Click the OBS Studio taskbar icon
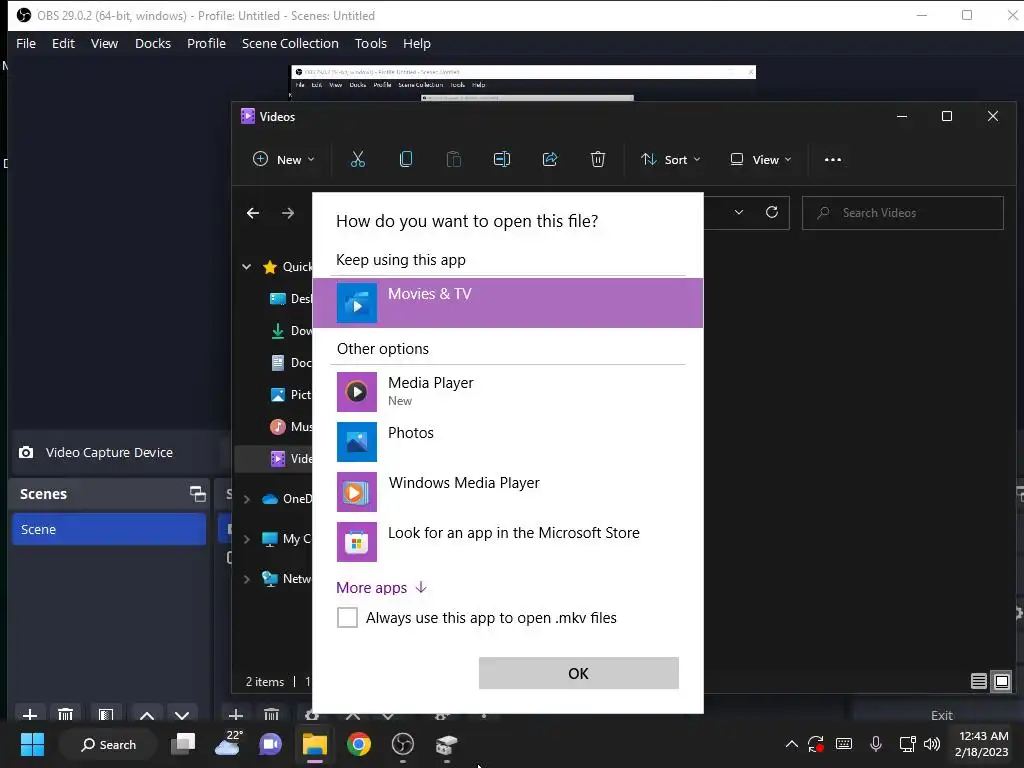1024x768 pixels. [403, 744]
